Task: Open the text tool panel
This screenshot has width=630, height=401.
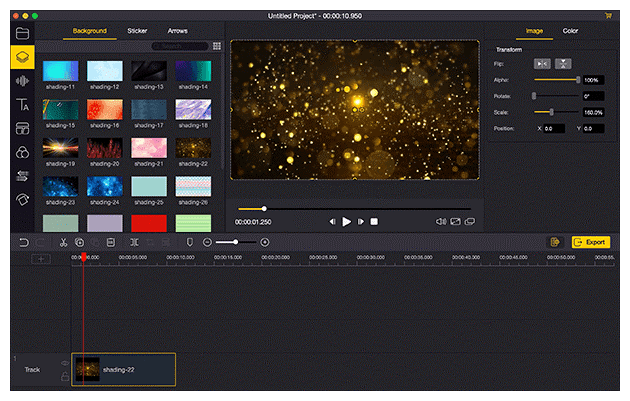Action: 22,104
